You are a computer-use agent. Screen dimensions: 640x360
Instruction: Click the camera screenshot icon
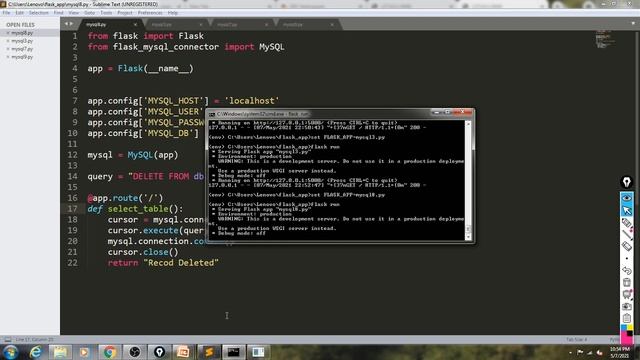(x=627, y=306)
